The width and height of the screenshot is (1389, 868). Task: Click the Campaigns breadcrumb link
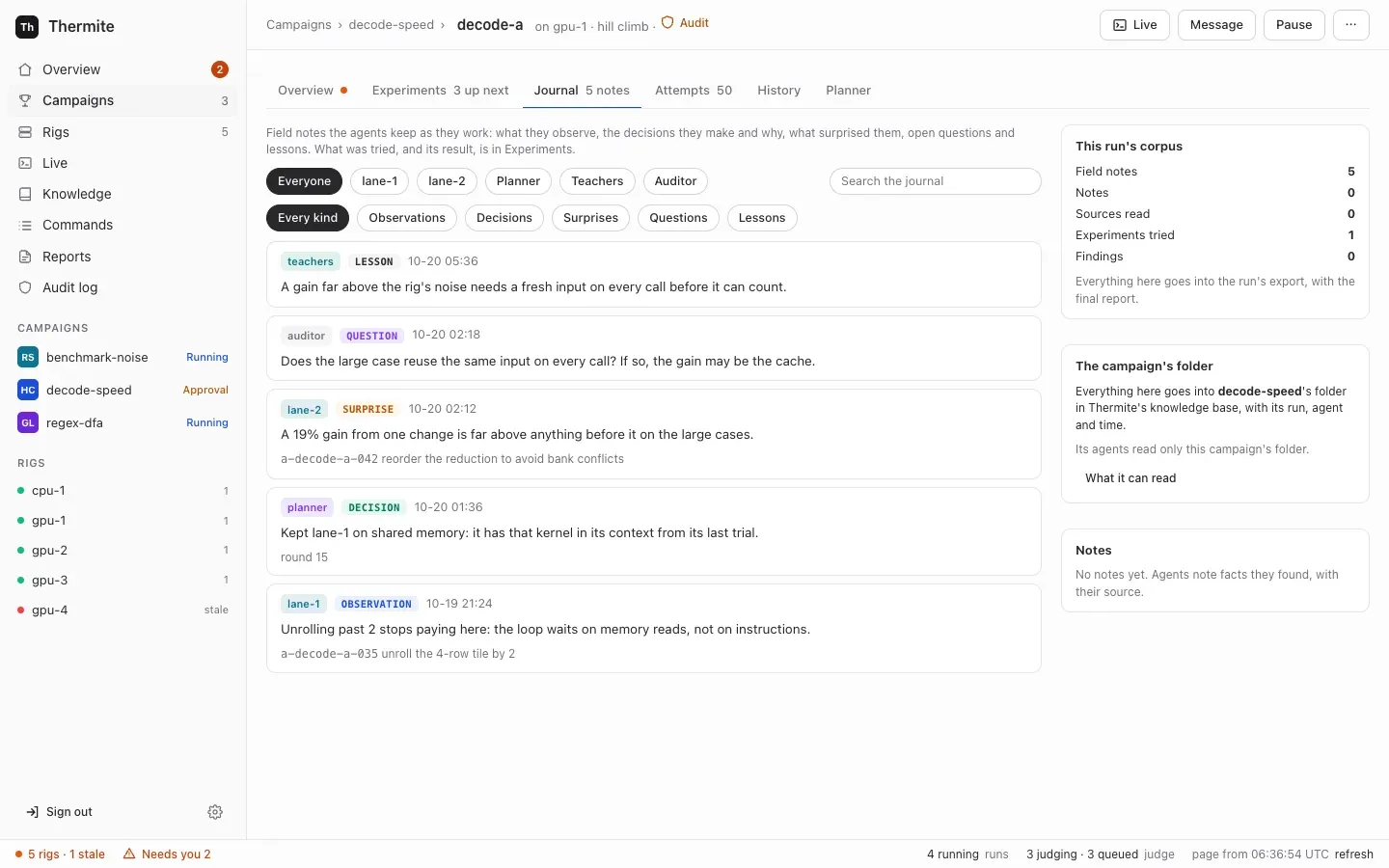pyautogui.click(x=299, y=25)
